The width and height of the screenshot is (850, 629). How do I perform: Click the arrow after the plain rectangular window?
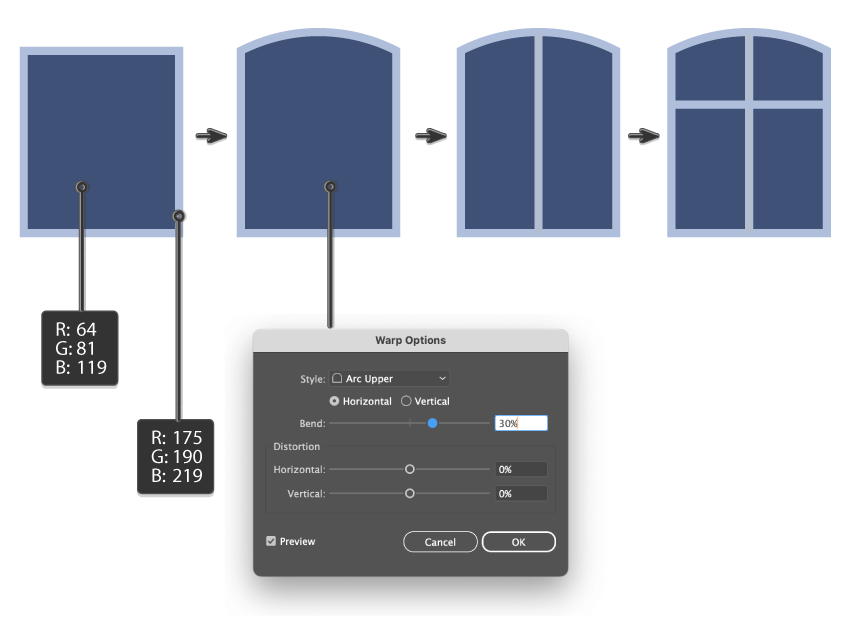click(x=211, y=136)
